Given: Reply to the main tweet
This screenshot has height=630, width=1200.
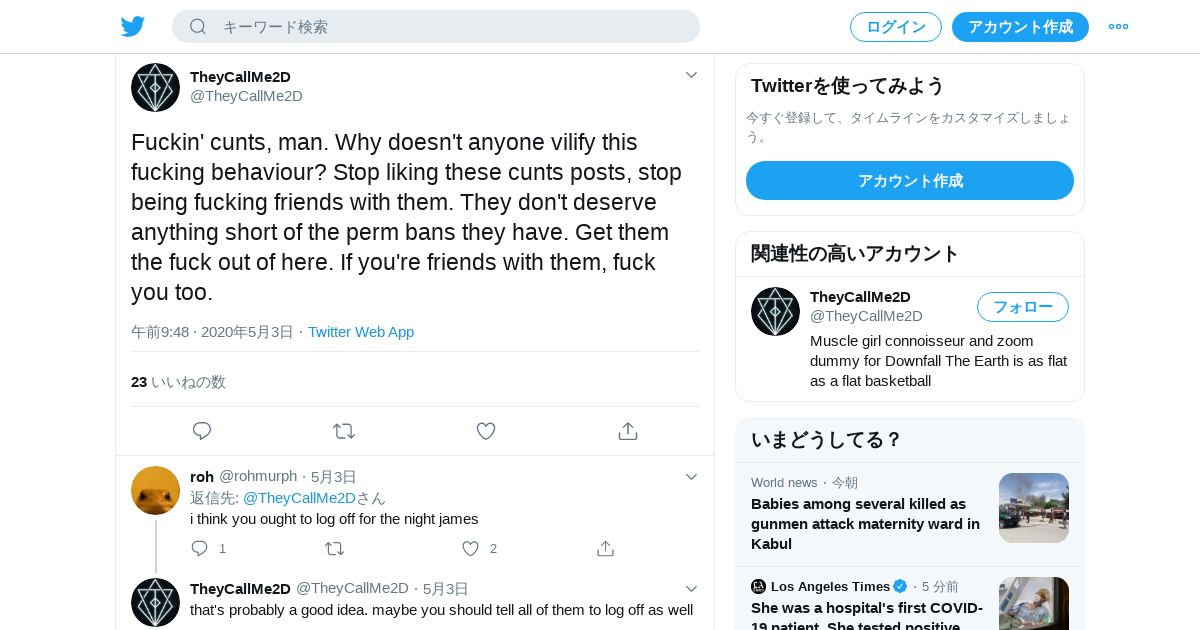Looking at the screenshot, I should pyautogui.click(x=202, y=431).
